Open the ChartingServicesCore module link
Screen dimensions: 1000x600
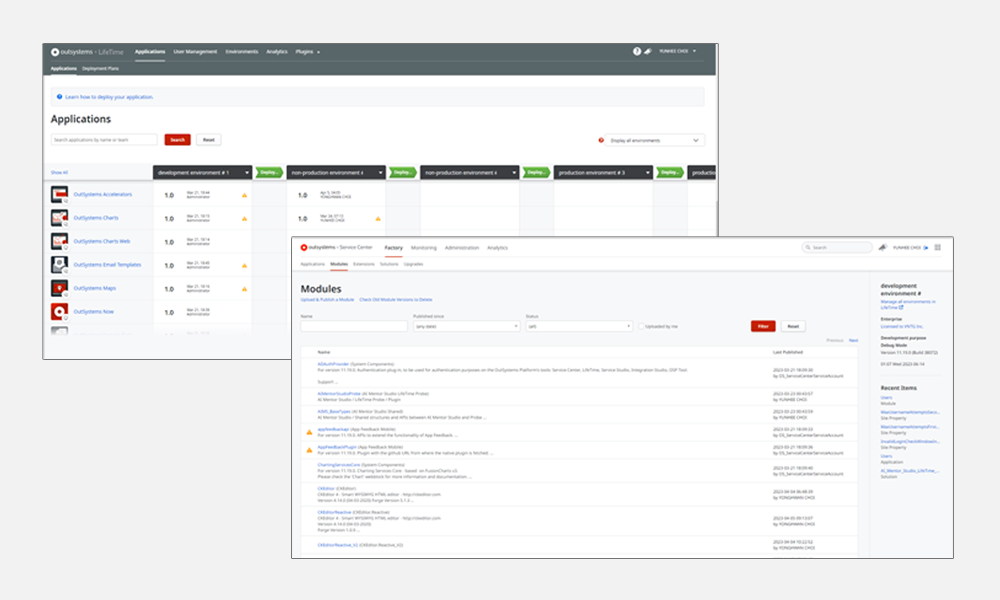point(339,465)
